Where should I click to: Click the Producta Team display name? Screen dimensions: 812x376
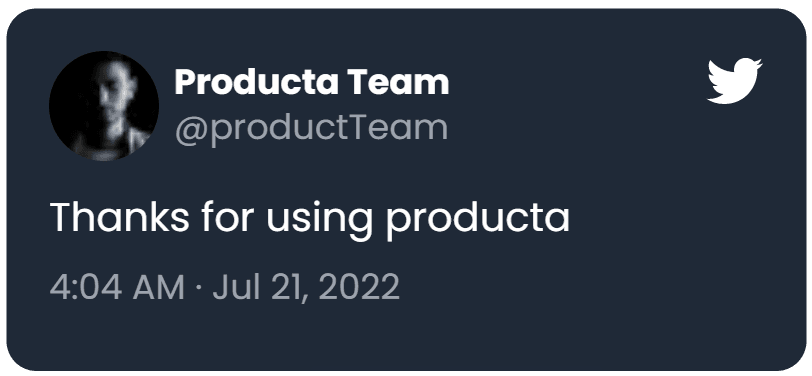point(312,83)
